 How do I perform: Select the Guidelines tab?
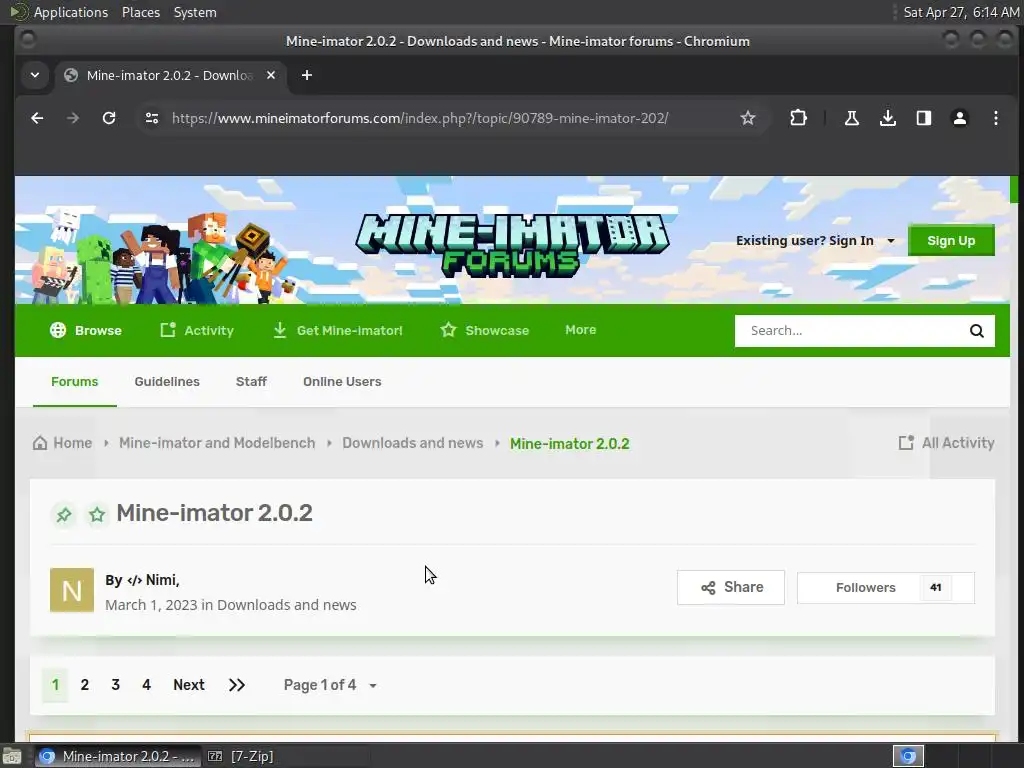coord(167,381)
